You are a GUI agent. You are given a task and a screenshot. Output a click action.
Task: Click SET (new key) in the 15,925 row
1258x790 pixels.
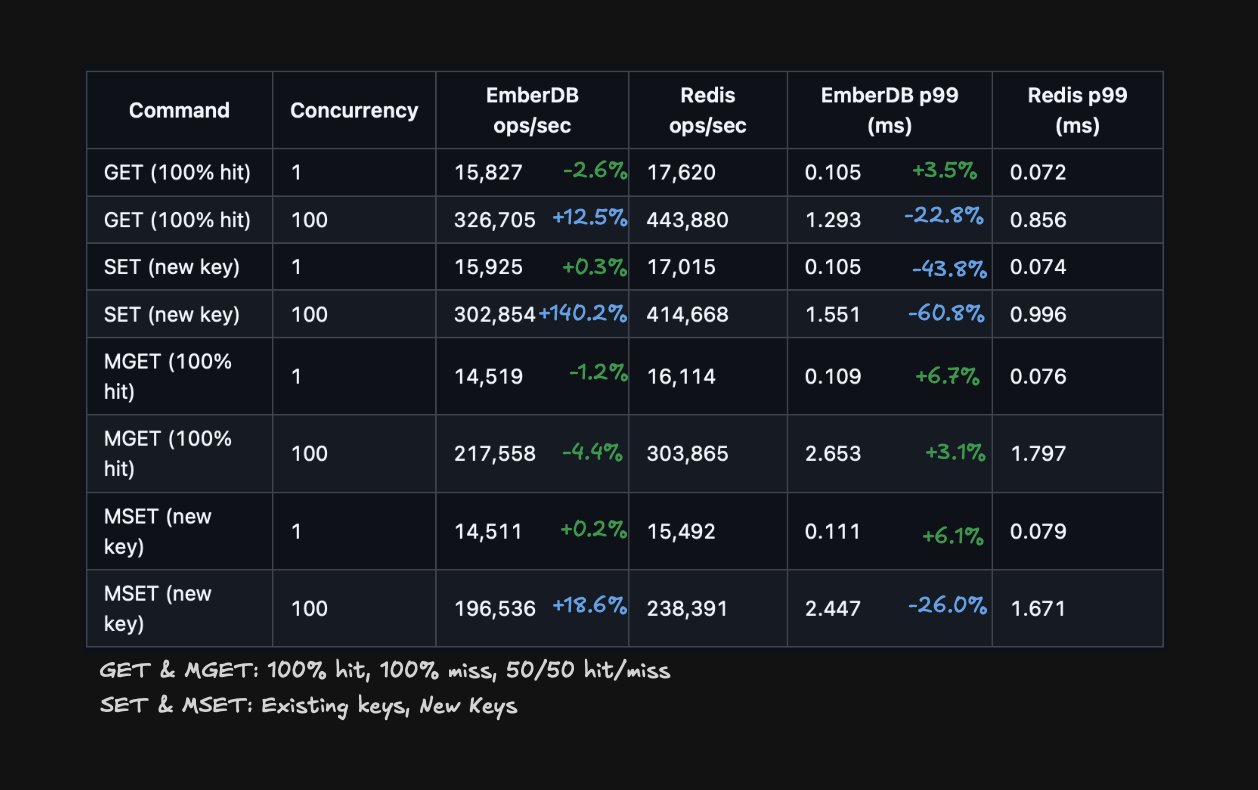(x=172, y=267)
